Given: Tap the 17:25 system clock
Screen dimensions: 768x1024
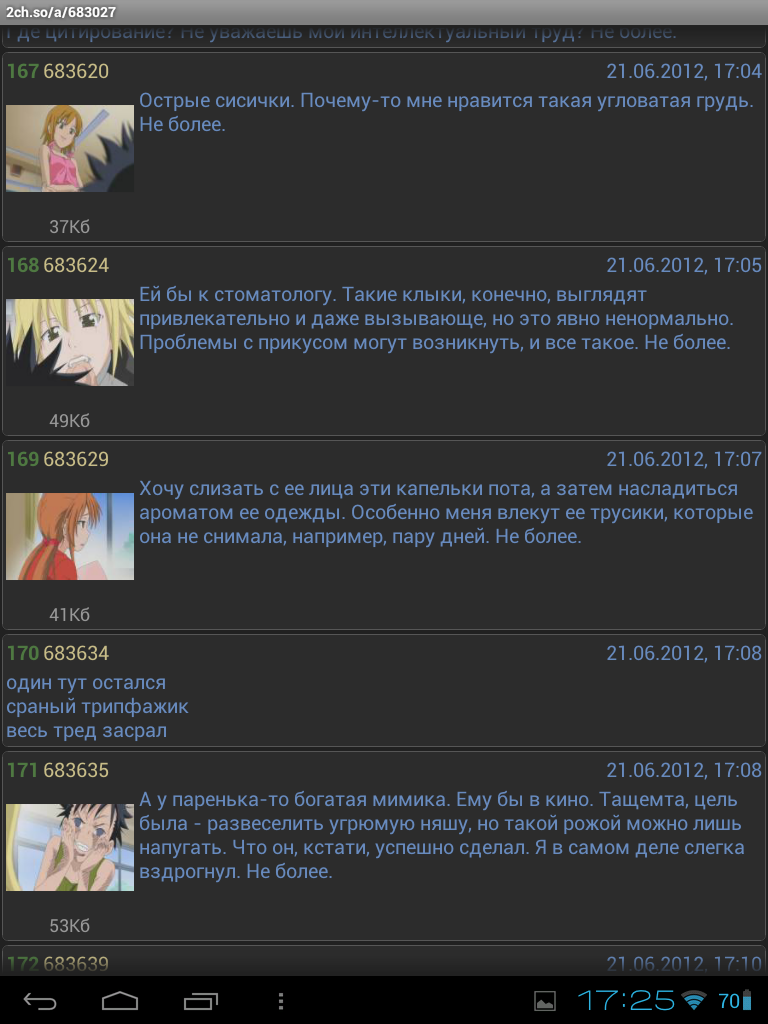Looking at the screenshot, I should (x=626, y=1000).
